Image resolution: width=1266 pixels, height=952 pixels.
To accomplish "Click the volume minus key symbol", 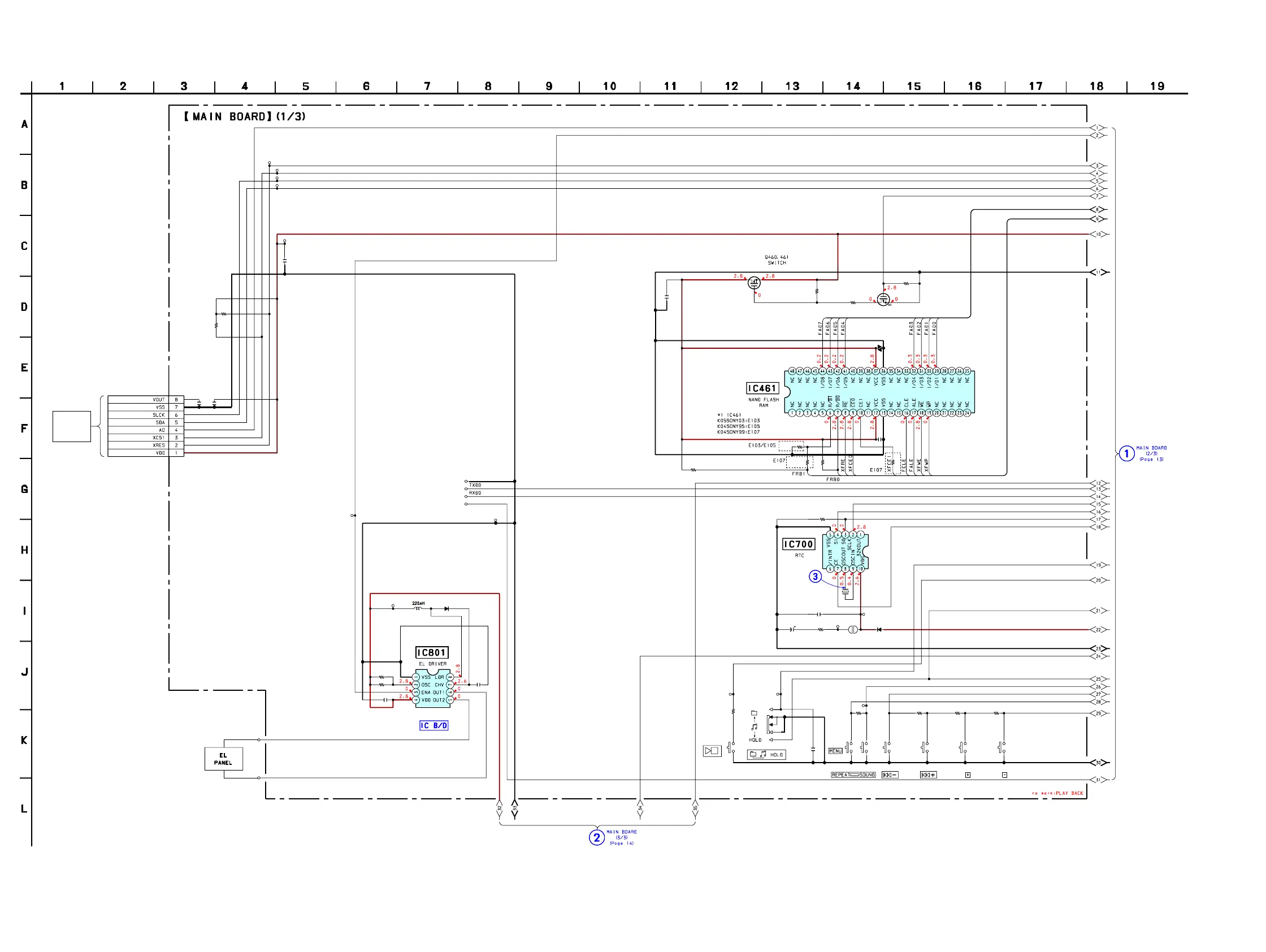I will 1004,774.
